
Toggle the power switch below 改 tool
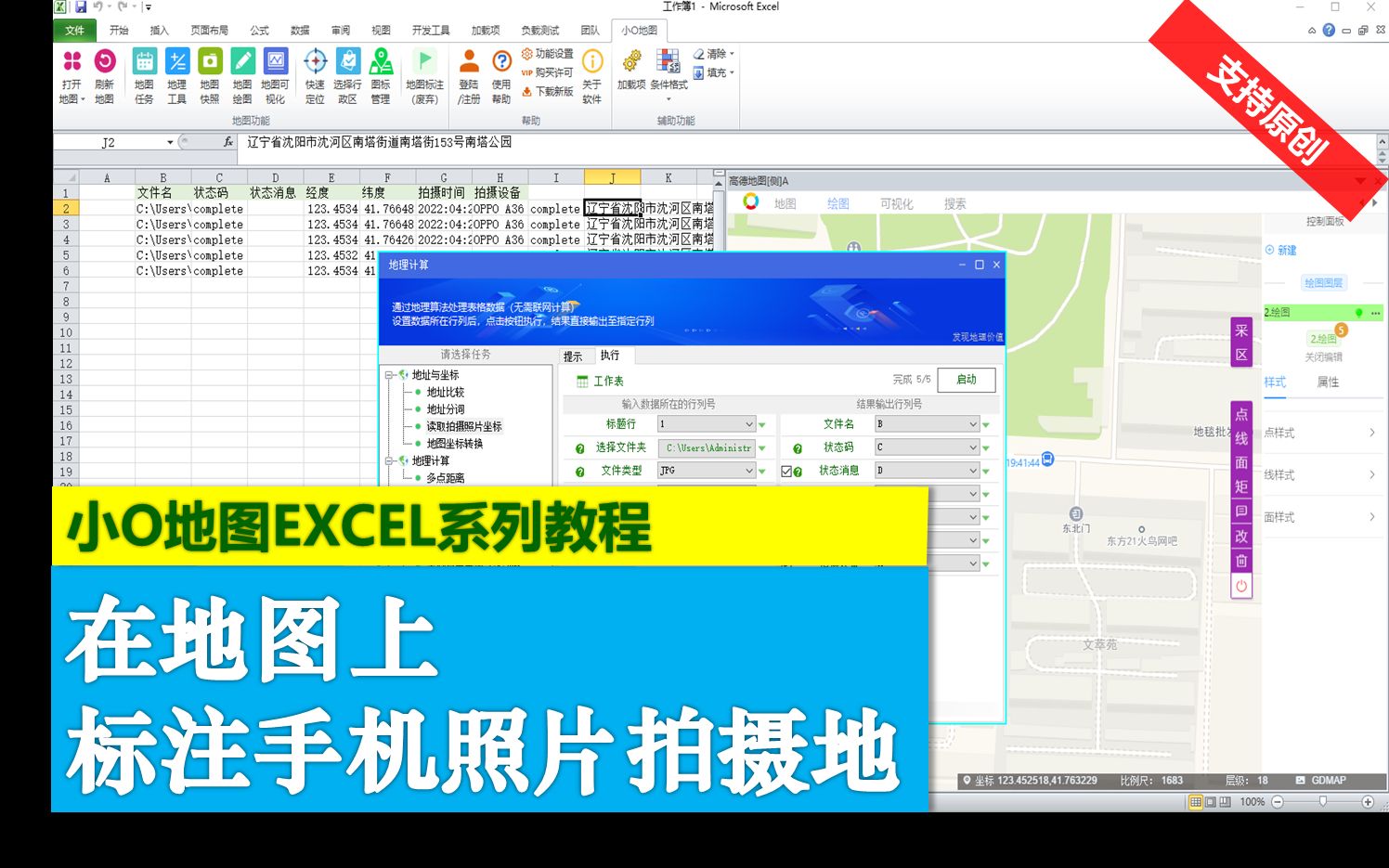1241,585
